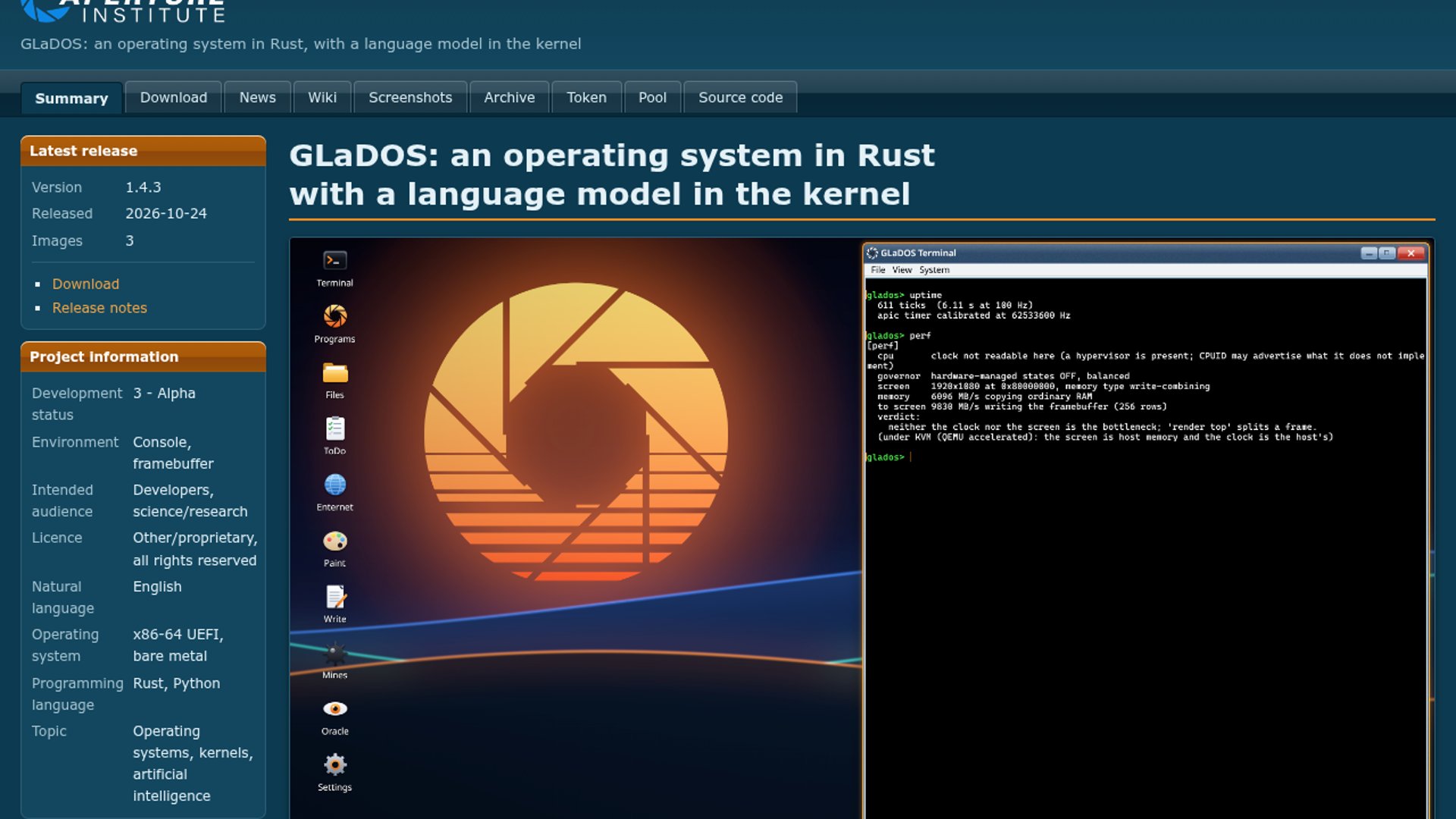Open the Write document icon
The width and height of the screenshot is (1456, 819).
tap(334, 604)
